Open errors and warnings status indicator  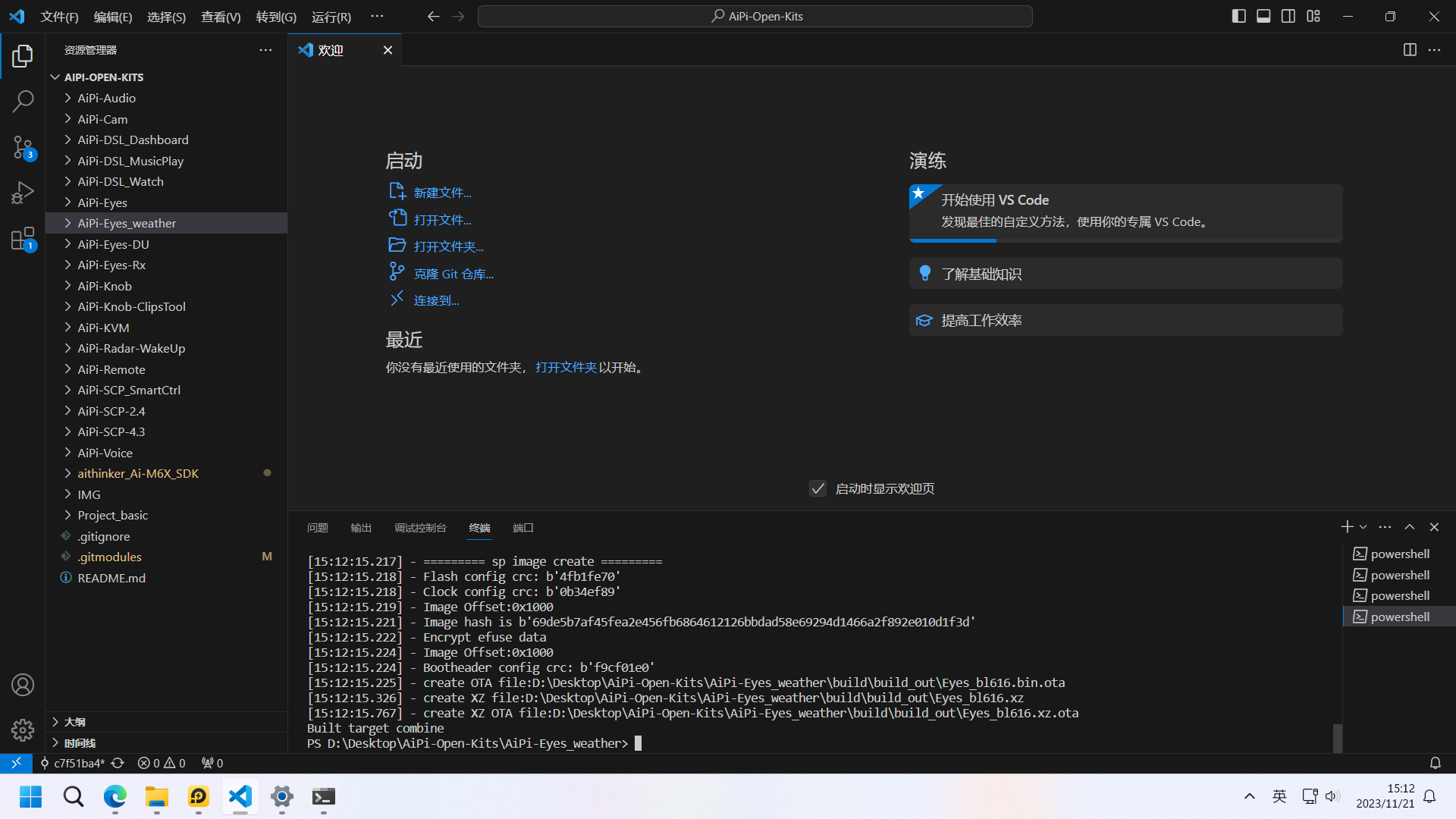click(162, 763)
